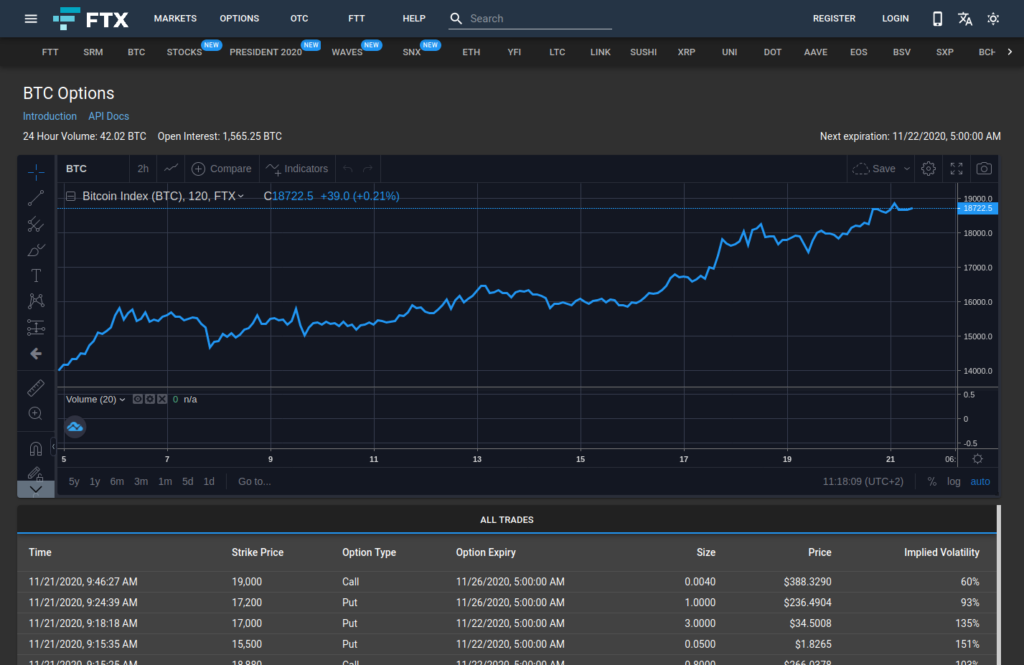The width and height of the screenshot is (1024, 665).
Task: Set chart range to 1m
Action: tap(165, 481)
